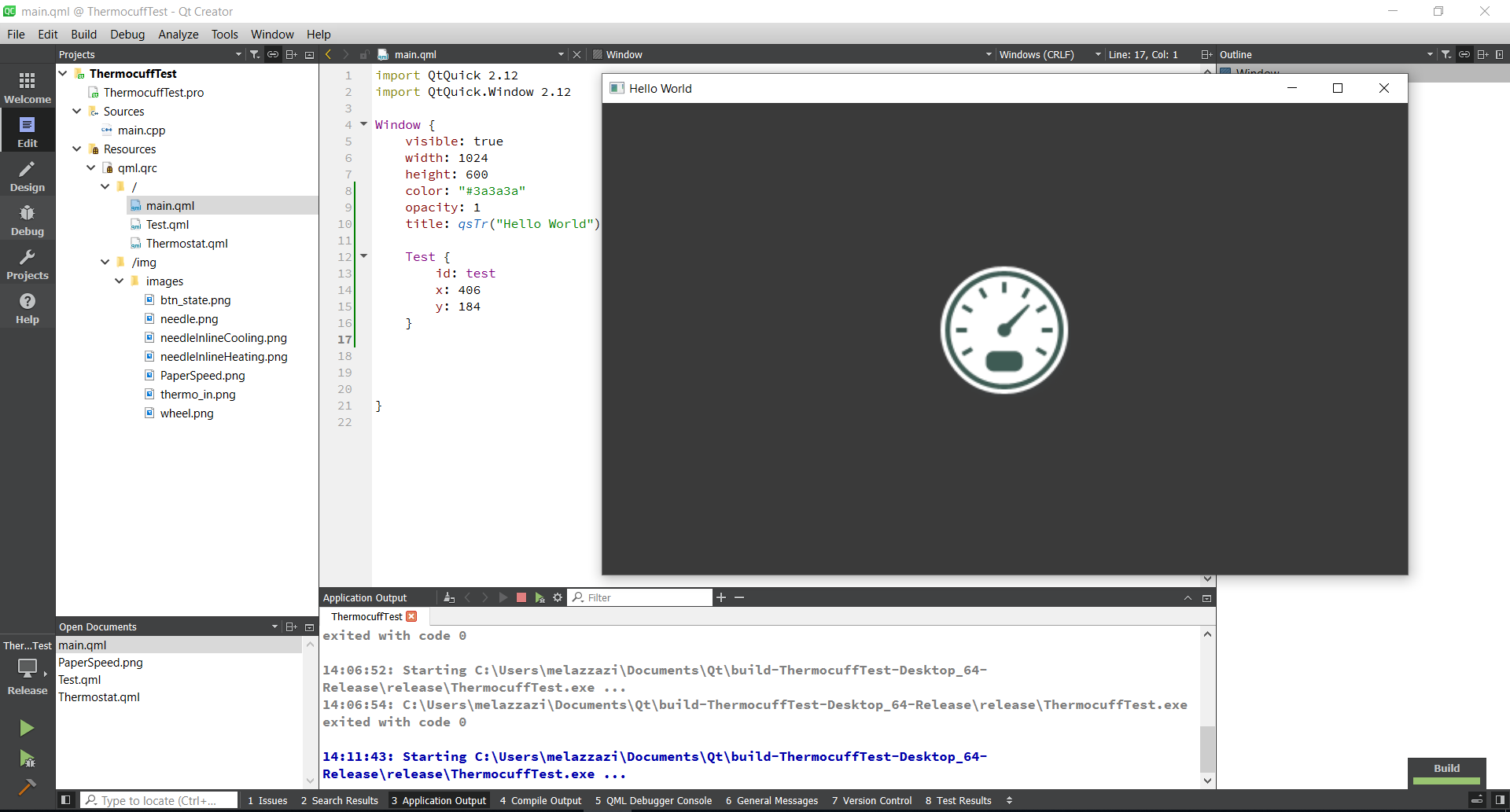Collapse the Sources folder

pos(77,111)
